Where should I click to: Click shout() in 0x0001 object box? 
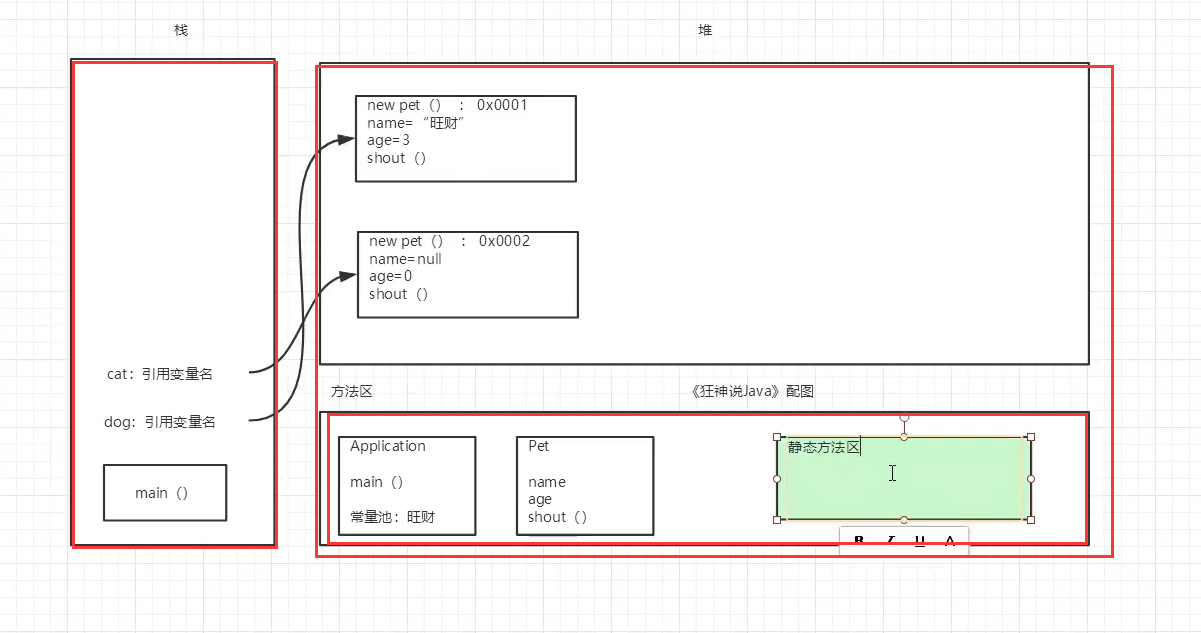click(x=397, y=158)
